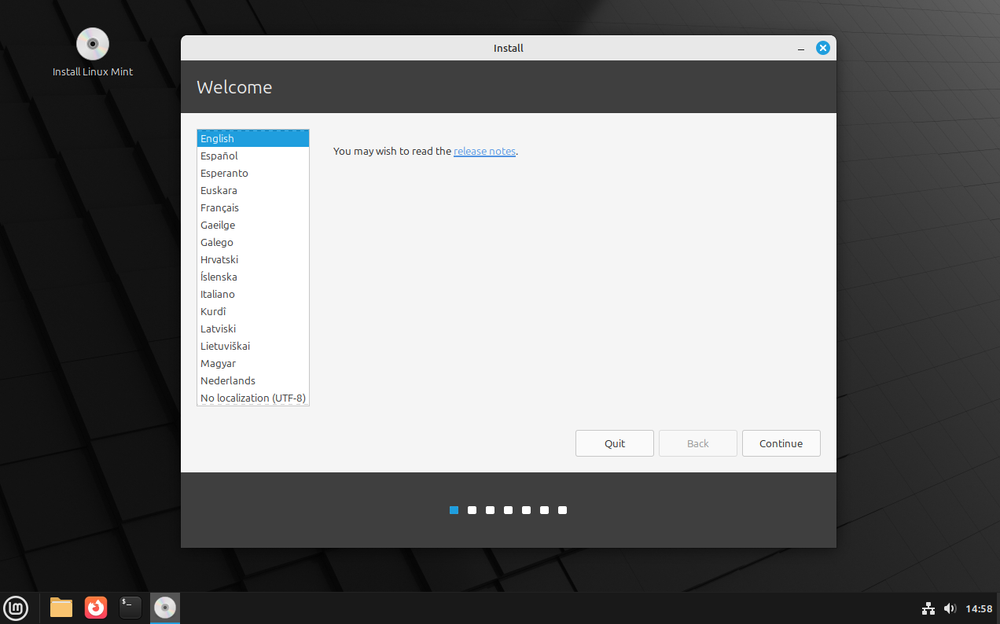Click the disabled Back button
This screenshot has width=1000, height=624.
click(x=697, y=443)
